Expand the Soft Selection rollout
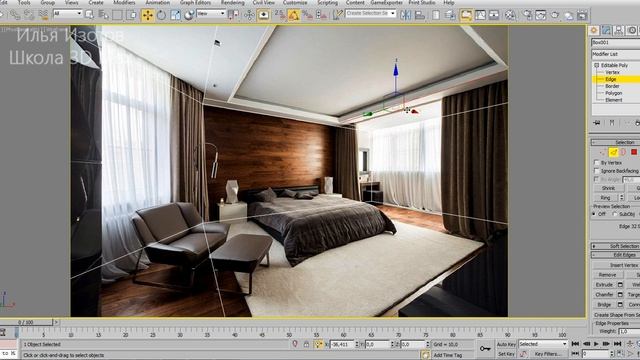 pos(616,246)
